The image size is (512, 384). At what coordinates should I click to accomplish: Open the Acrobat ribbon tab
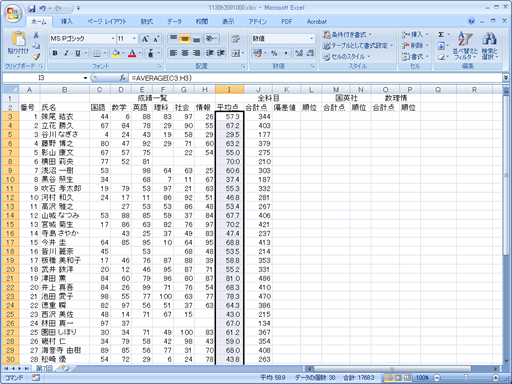316,21
